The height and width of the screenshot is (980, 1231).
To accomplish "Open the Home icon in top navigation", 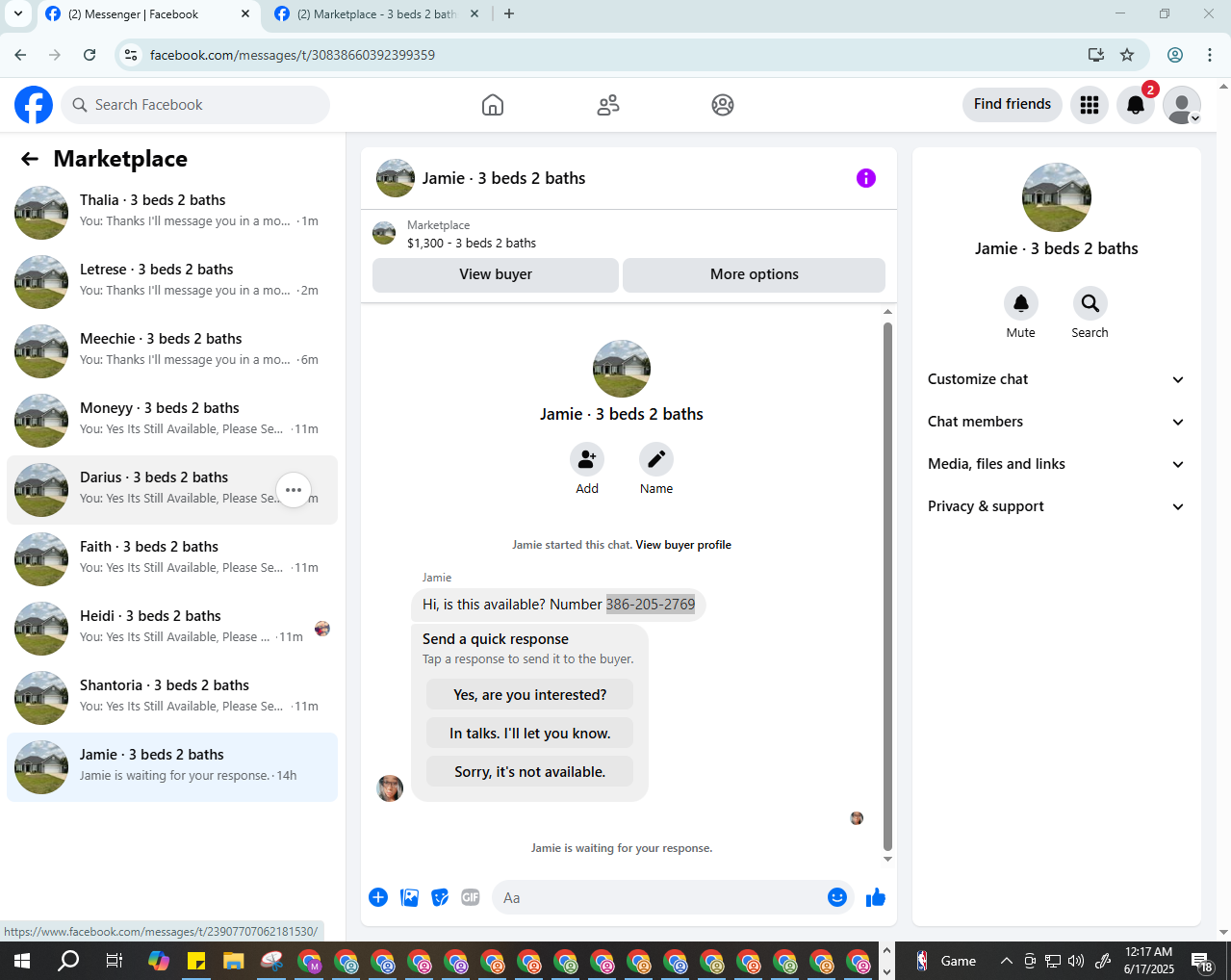I will click(493, 105).
